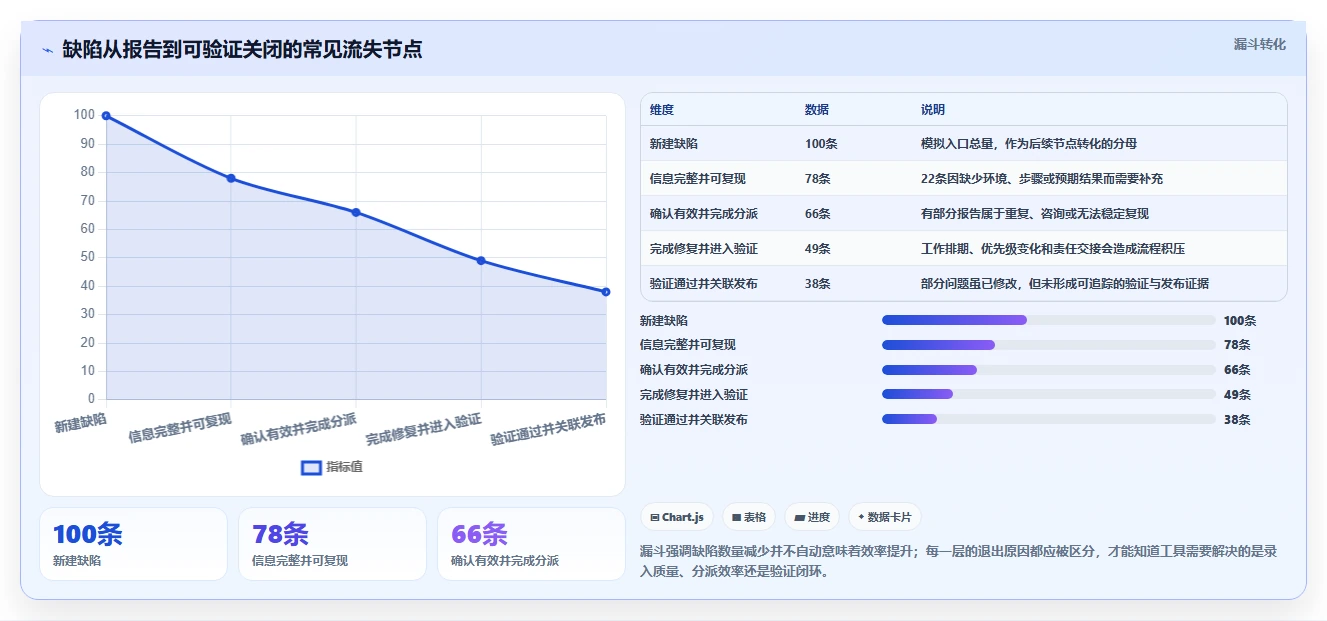Click the y-axis tick label 0
This screenshot has width=1327, height=621.
[x=91, y=399]
